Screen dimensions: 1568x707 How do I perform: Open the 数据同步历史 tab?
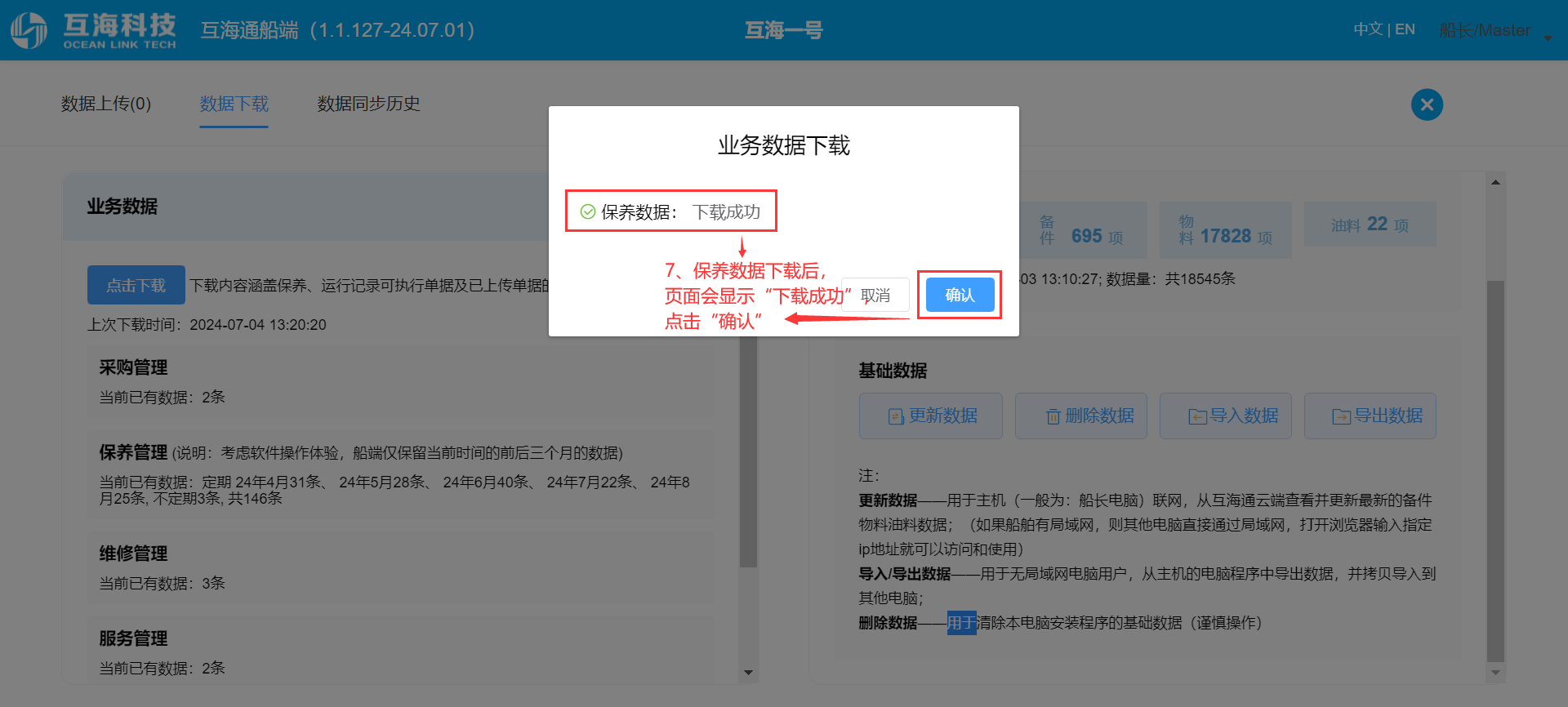click(x=368, y=104)
